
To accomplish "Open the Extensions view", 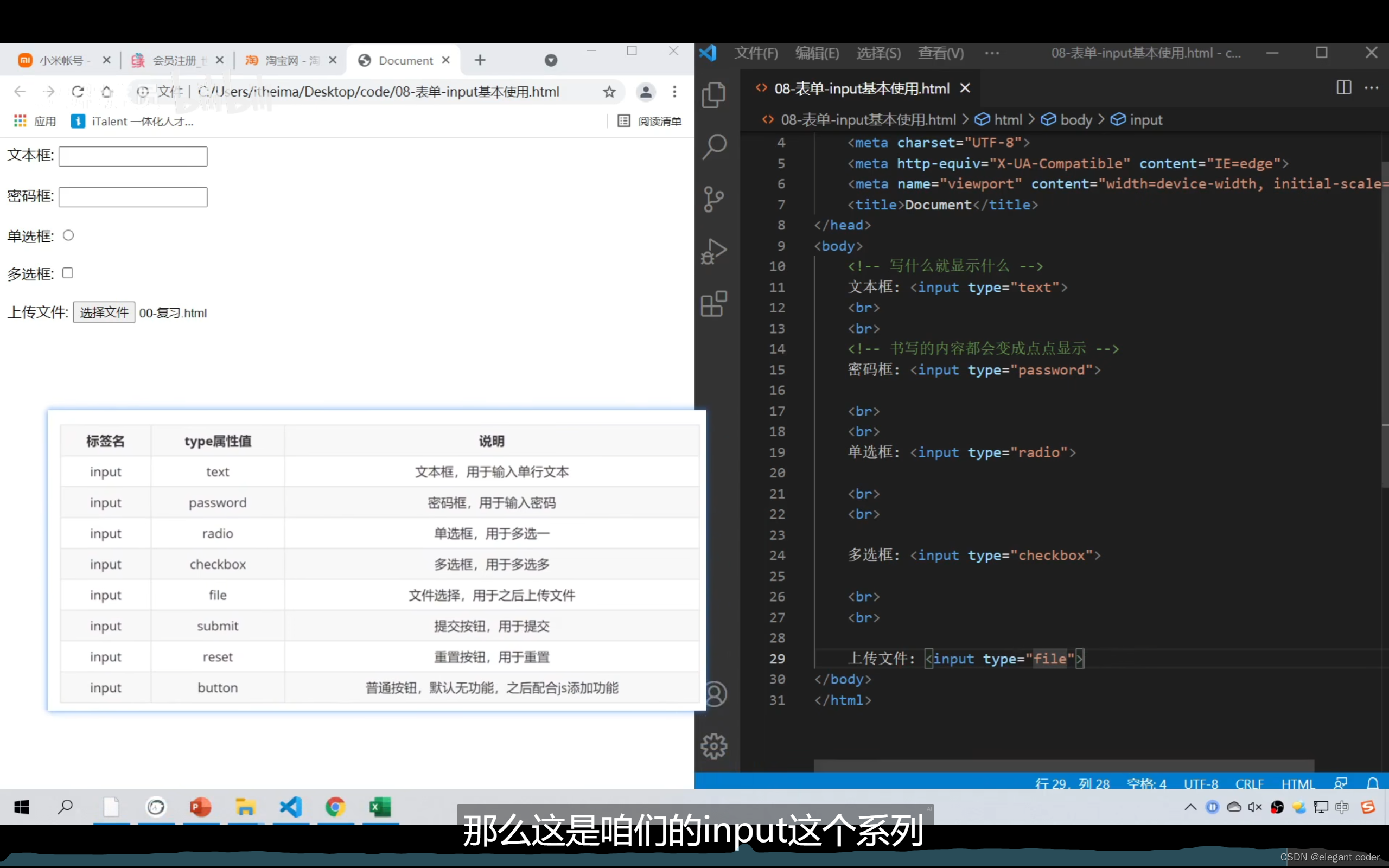I will pos(714,304).
